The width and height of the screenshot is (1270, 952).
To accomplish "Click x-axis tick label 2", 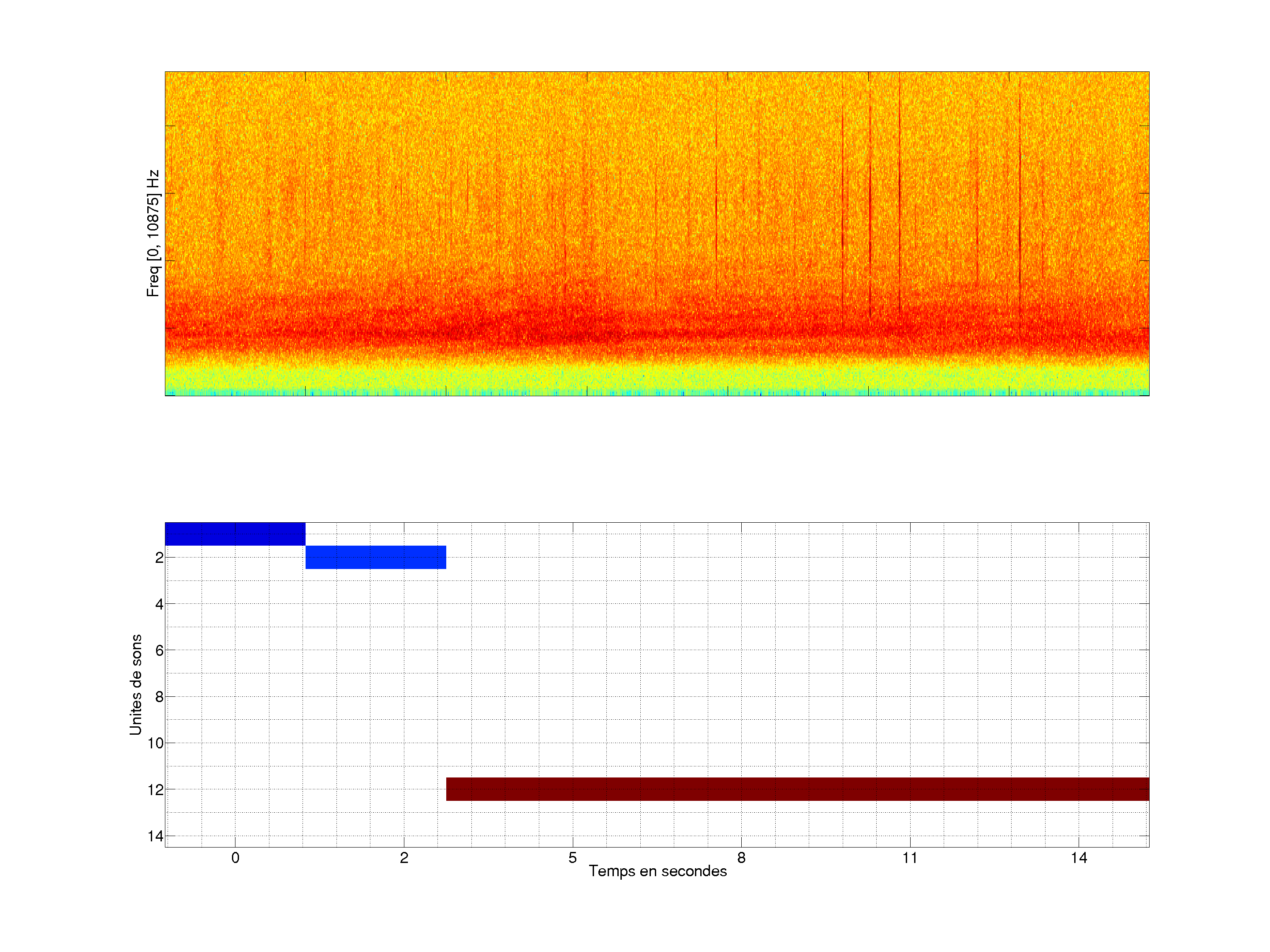I will coord(404,858).
